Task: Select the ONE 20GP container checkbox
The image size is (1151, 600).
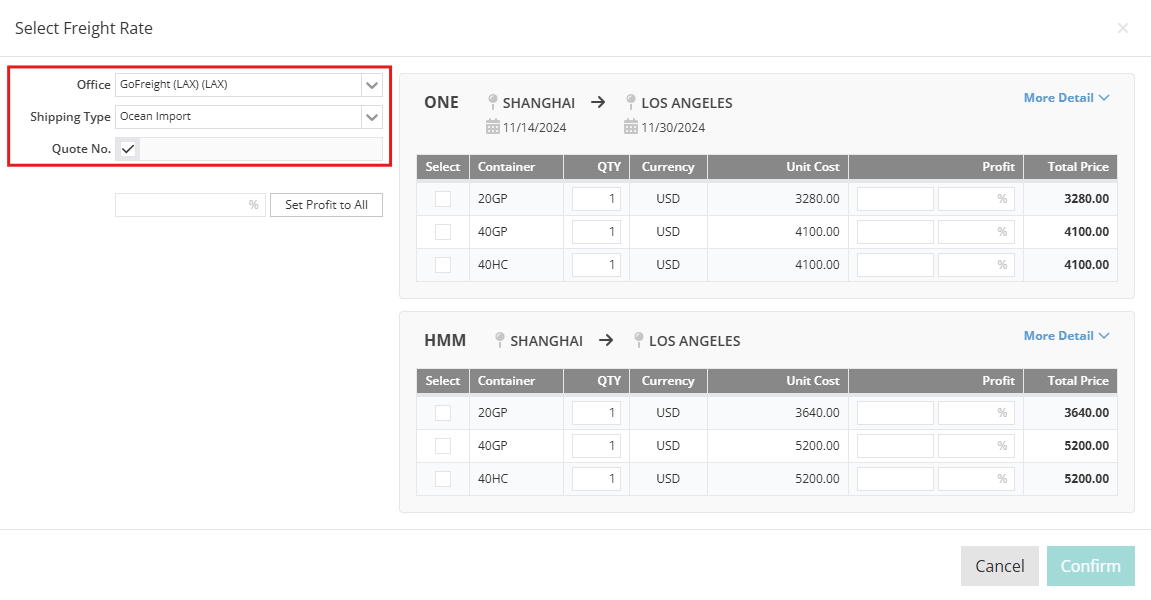Action: click(442, 199)
